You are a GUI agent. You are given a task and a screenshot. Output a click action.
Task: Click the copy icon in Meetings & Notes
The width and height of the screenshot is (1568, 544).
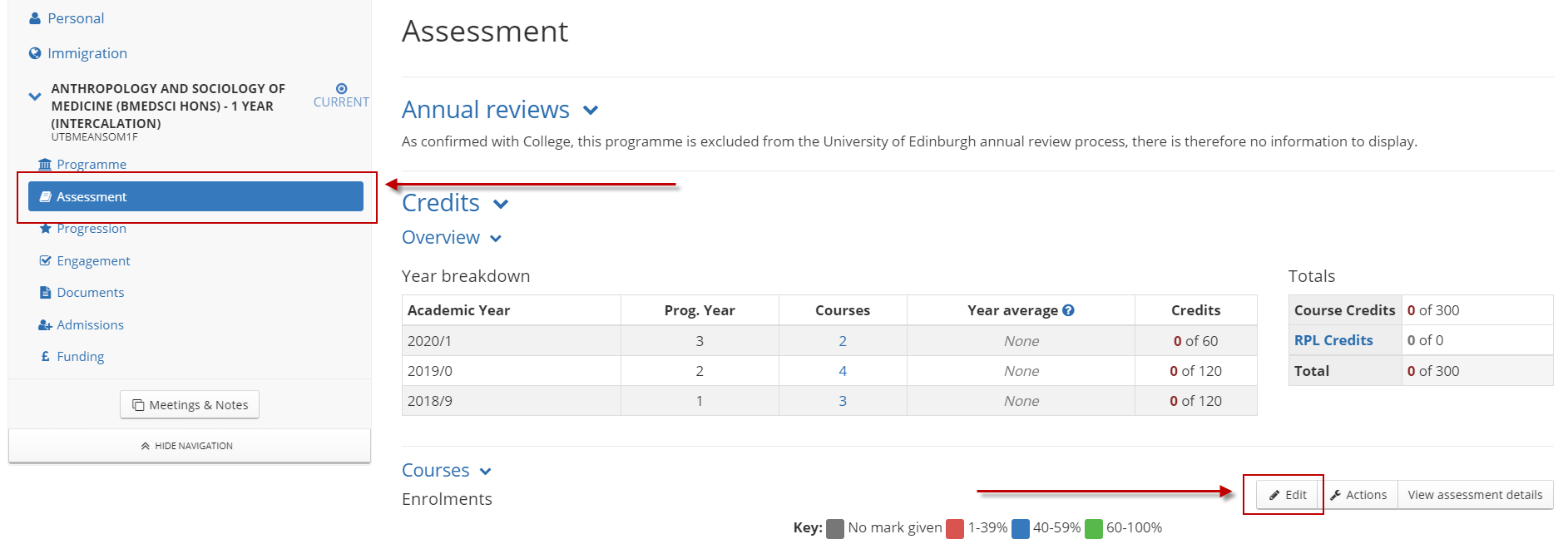pos(138,405)
